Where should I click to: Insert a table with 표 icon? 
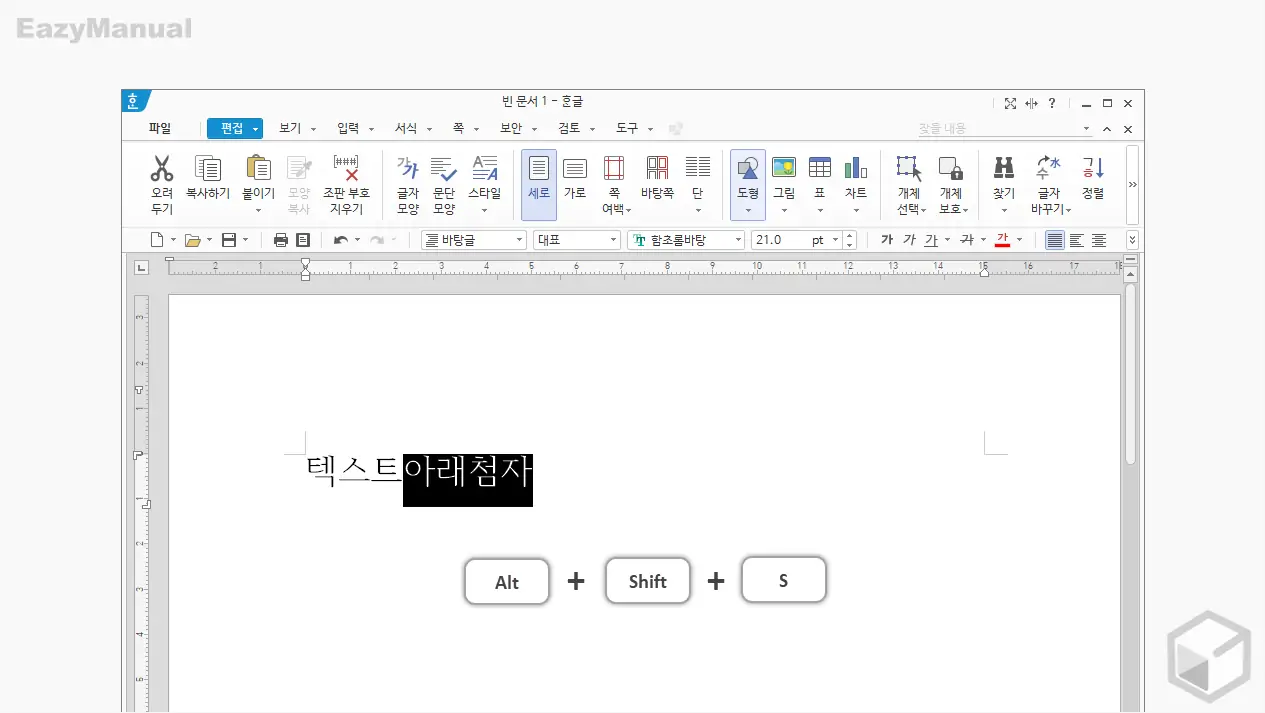click(820, 168)
